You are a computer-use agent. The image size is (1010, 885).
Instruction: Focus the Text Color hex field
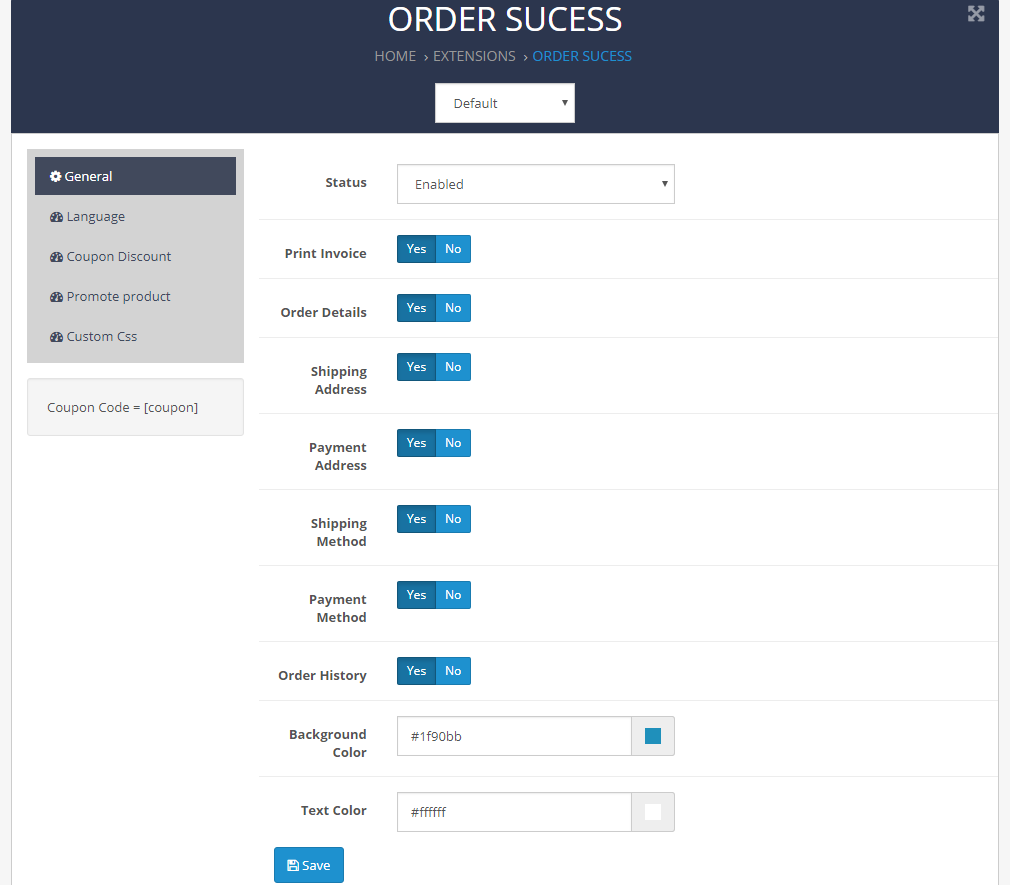click(514, 812)
